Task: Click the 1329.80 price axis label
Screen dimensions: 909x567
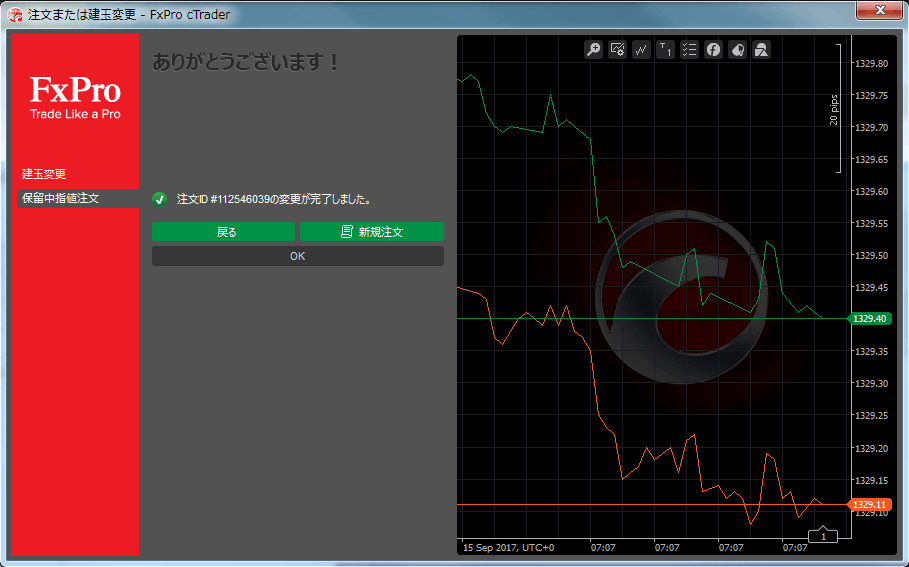Action: point(871,63)
